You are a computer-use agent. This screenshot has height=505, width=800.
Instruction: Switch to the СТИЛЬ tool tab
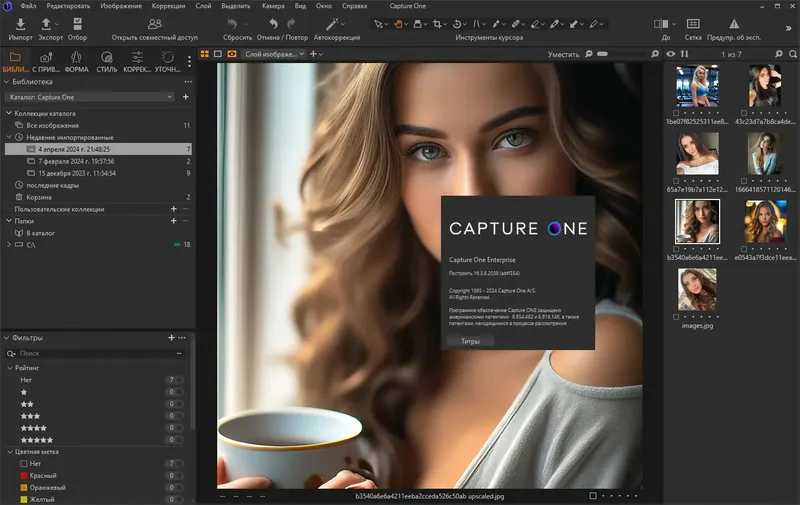[107, 62]
